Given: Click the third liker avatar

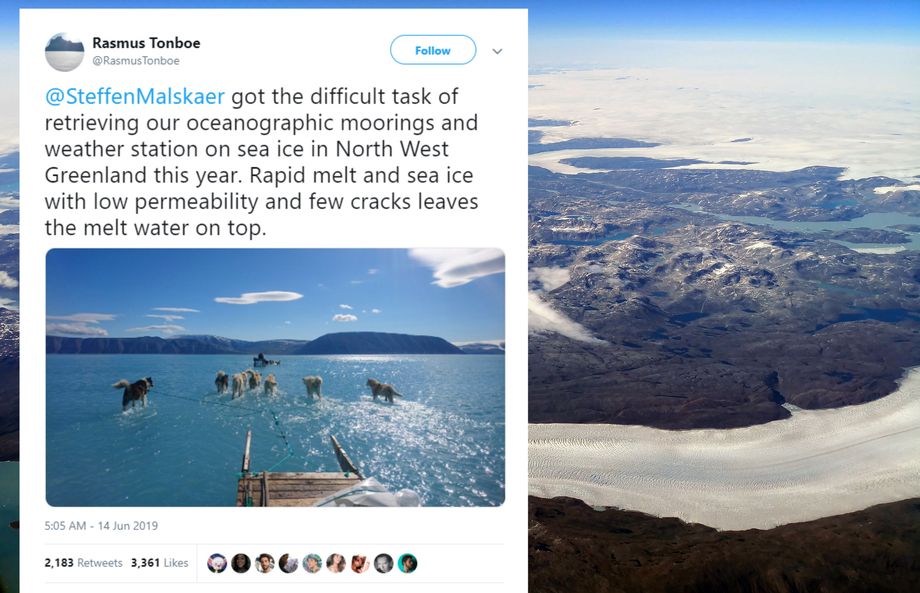Looking at the screenshot, I should point(264,563).
